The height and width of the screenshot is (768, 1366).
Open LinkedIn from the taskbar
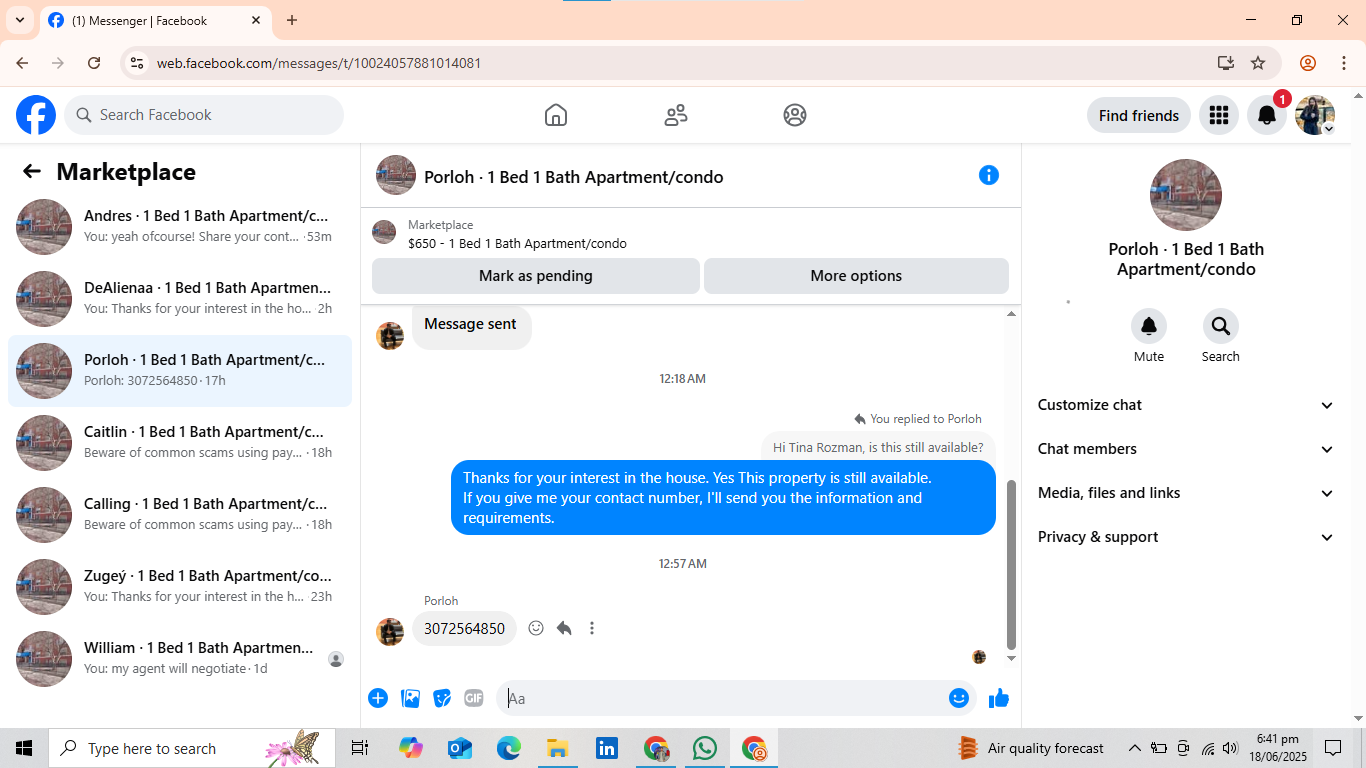point(607,748)
